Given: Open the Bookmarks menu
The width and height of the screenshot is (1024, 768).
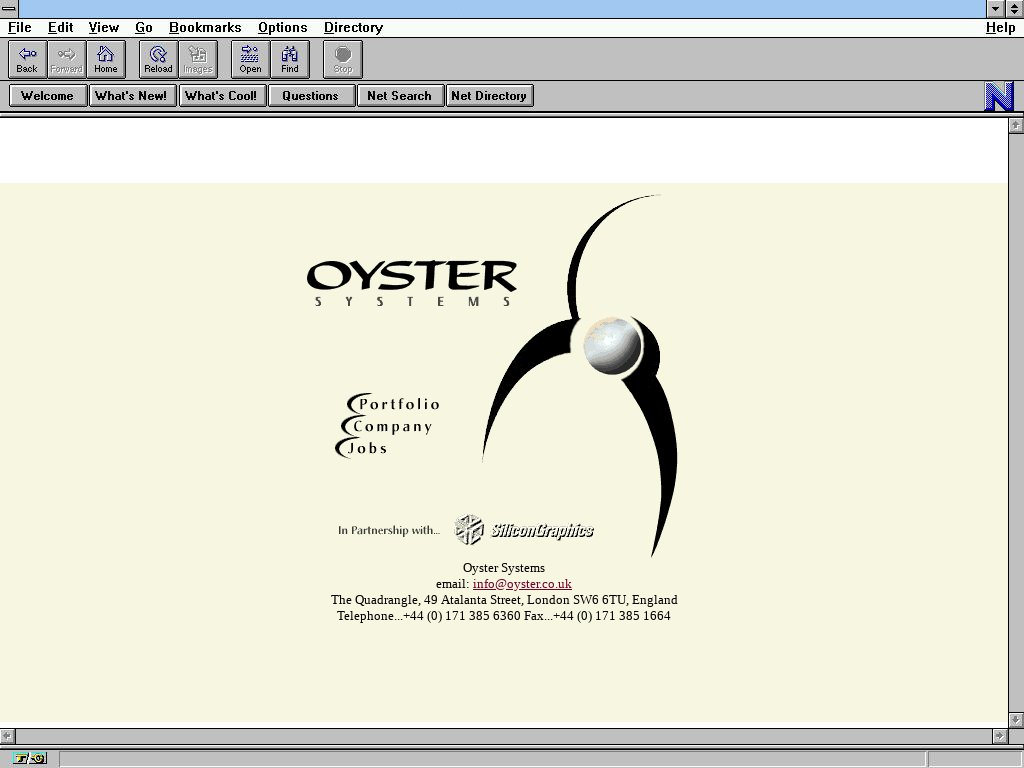Looking at the screenshot, I should (205, 28).
